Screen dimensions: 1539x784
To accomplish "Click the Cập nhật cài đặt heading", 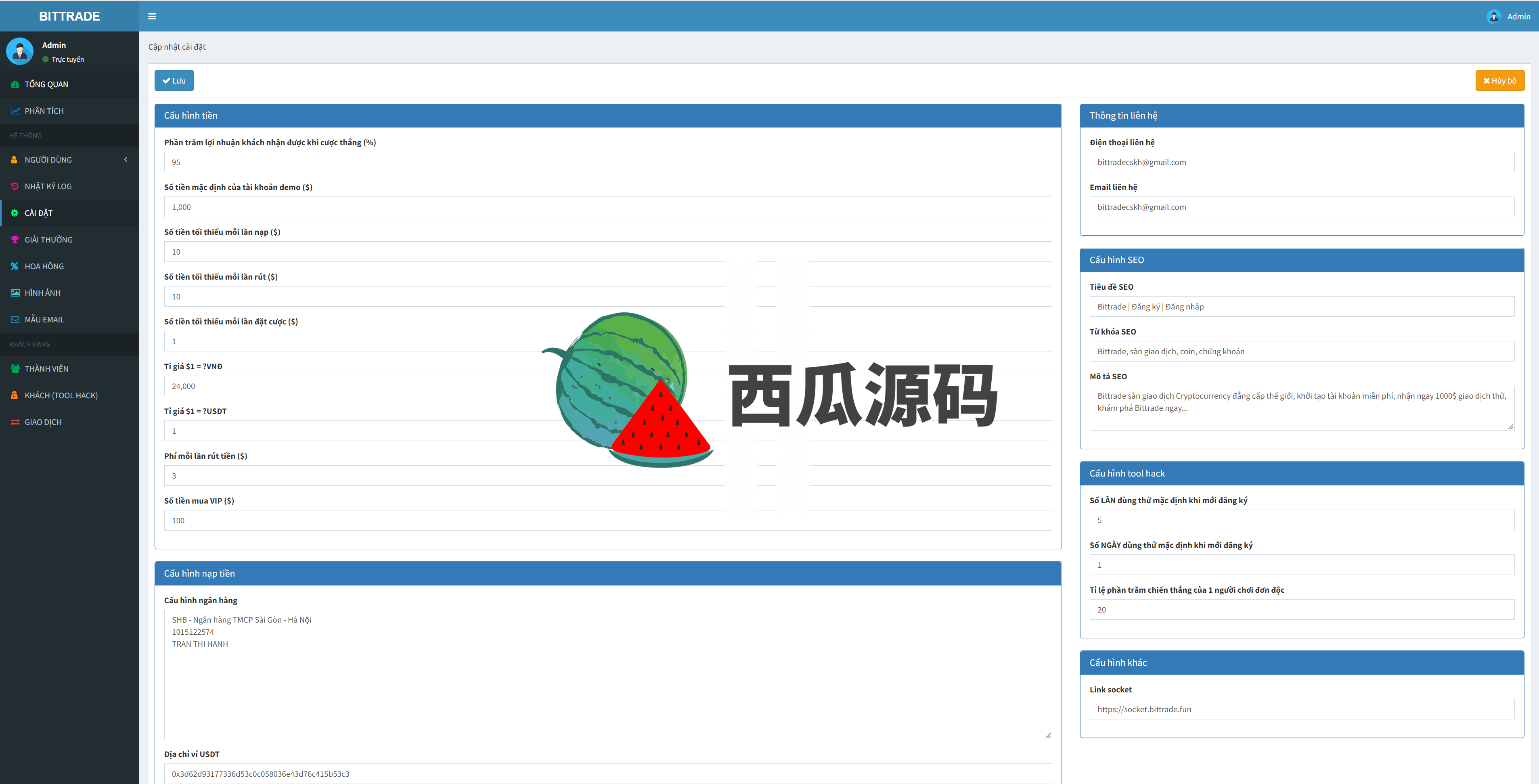I will pos(177,46).
